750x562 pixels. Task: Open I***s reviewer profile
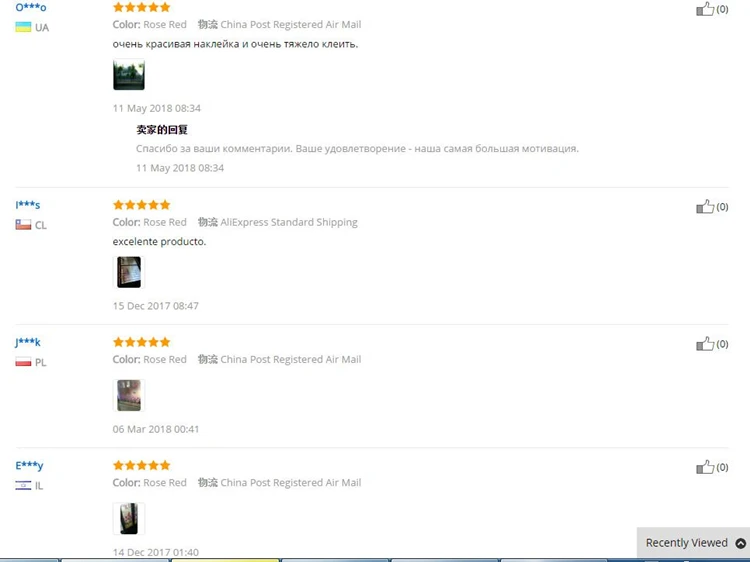point(28,205)
